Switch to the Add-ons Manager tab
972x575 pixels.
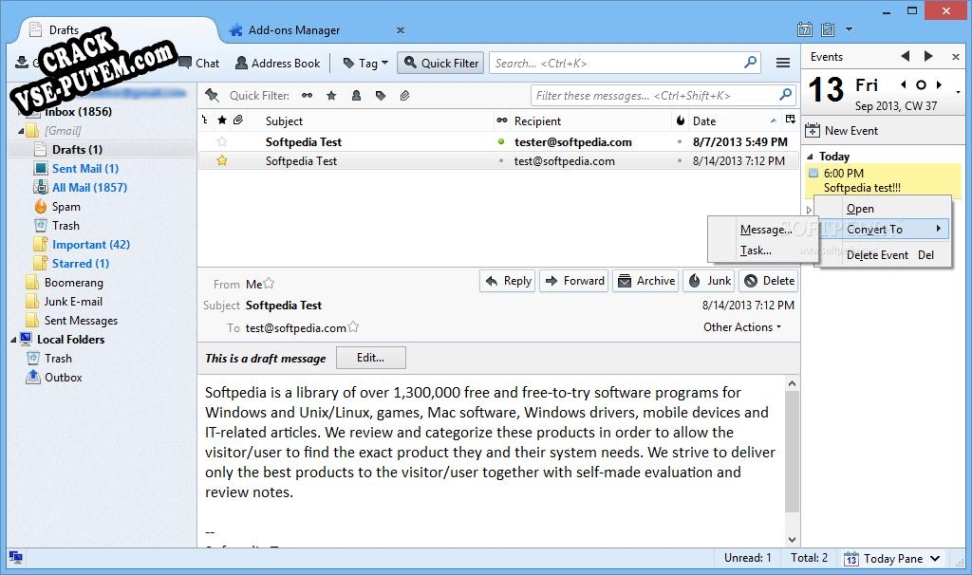click(x=294, y=30)
